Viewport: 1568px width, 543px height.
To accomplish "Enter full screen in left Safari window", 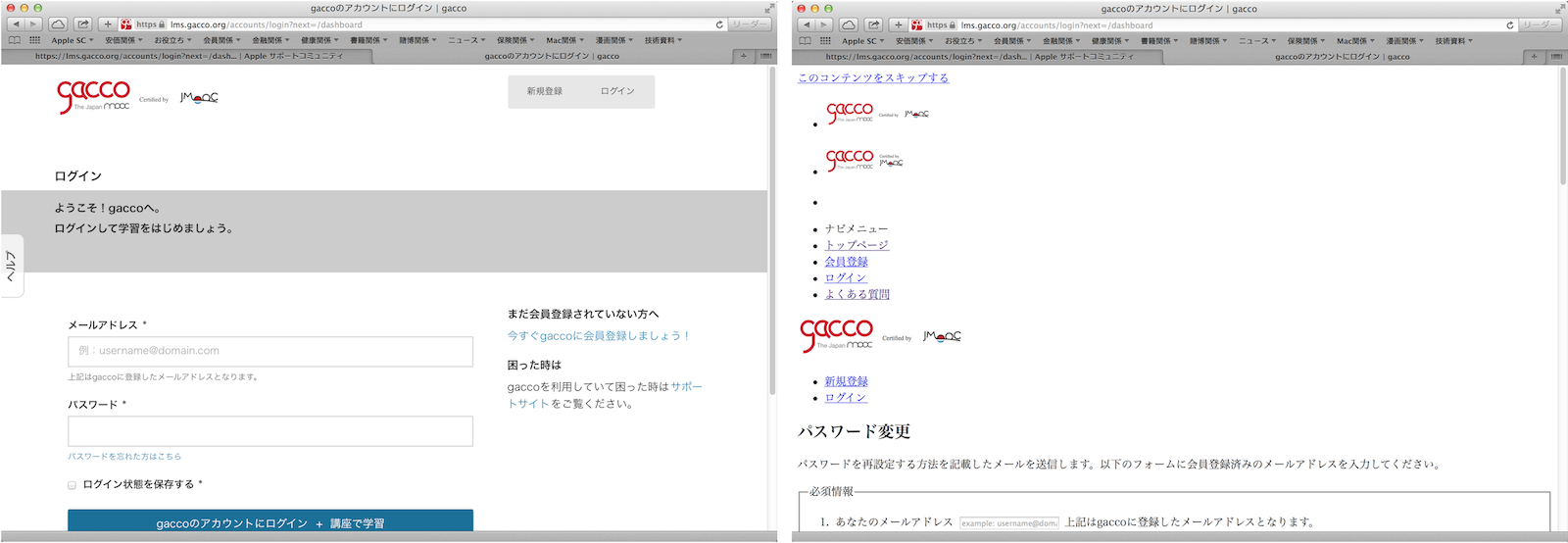I will coord(769,8).
